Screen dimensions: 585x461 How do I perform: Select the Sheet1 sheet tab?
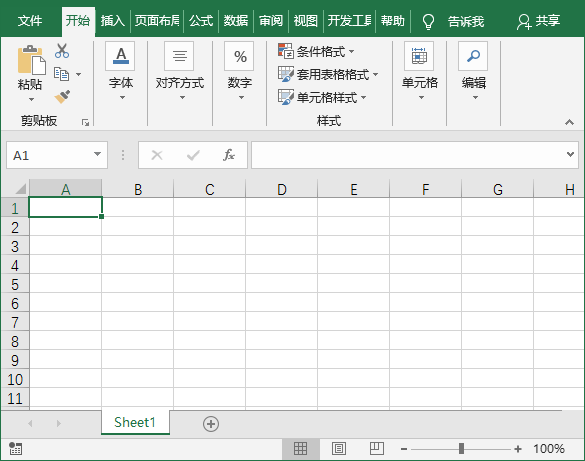pyautogui.click(x=135, y=423)
